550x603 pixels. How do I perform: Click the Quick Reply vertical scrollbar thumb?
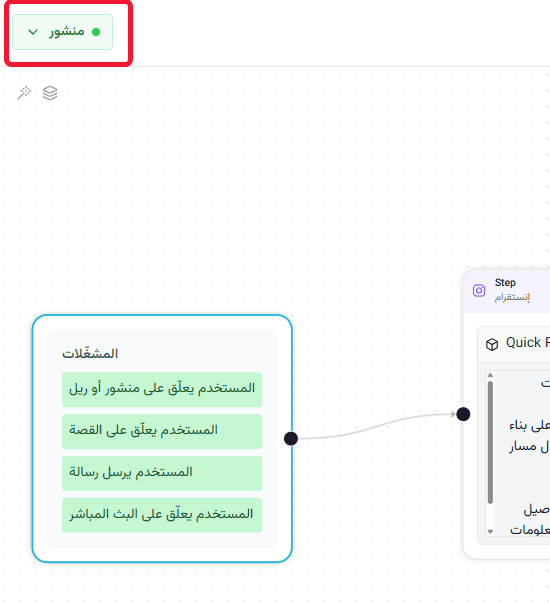(490, 442)
